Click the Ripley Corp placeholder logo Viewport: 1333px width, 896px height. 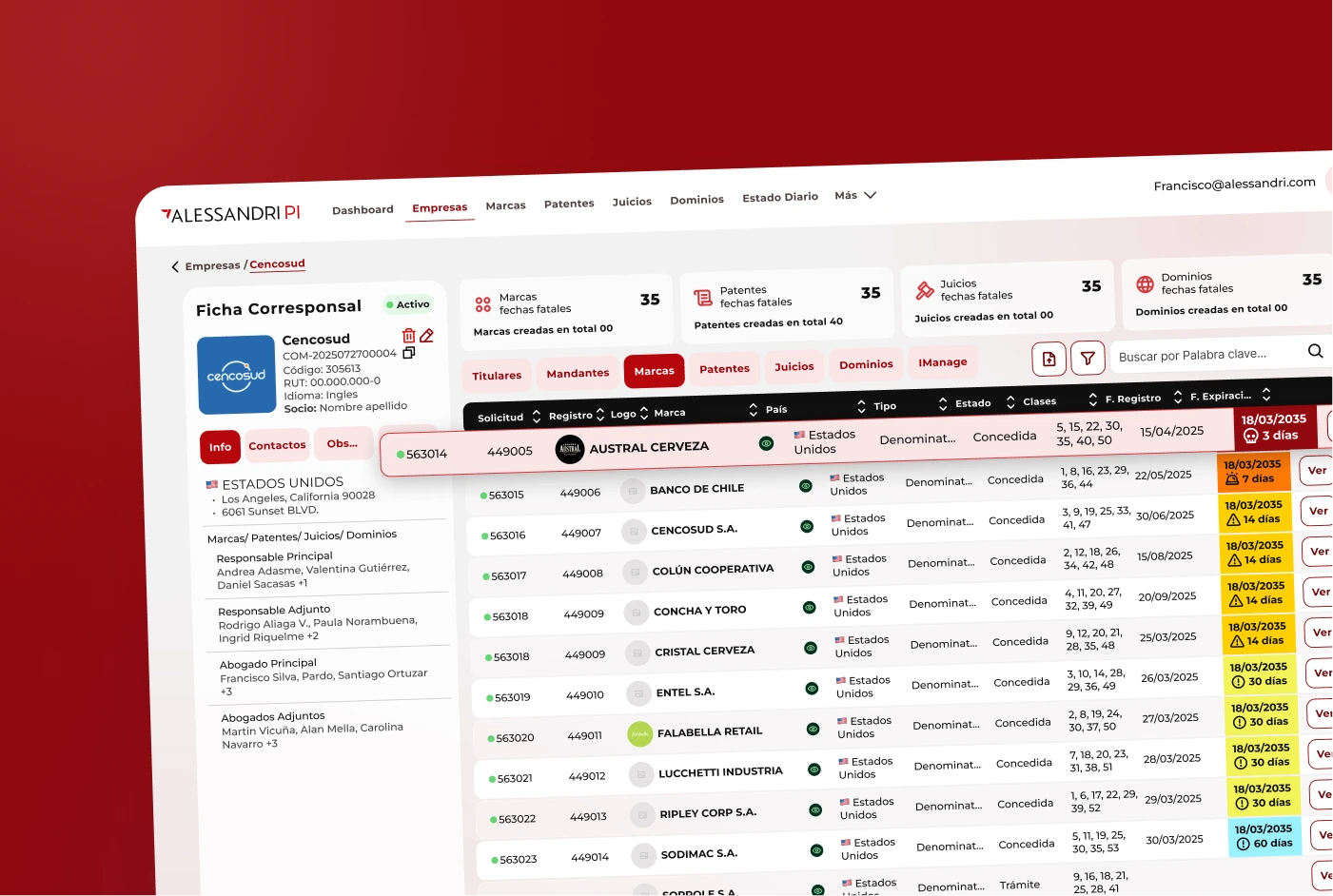coord(642,815)
